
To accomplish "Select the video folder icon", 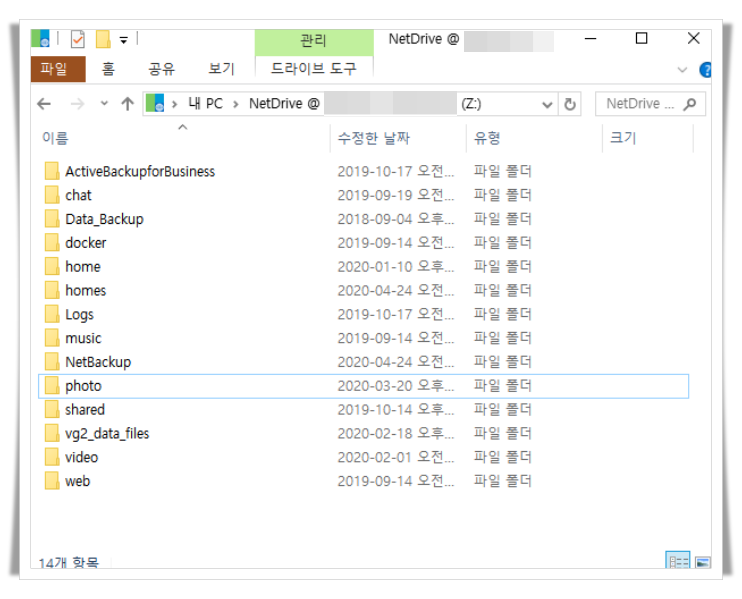I will 52,457.
